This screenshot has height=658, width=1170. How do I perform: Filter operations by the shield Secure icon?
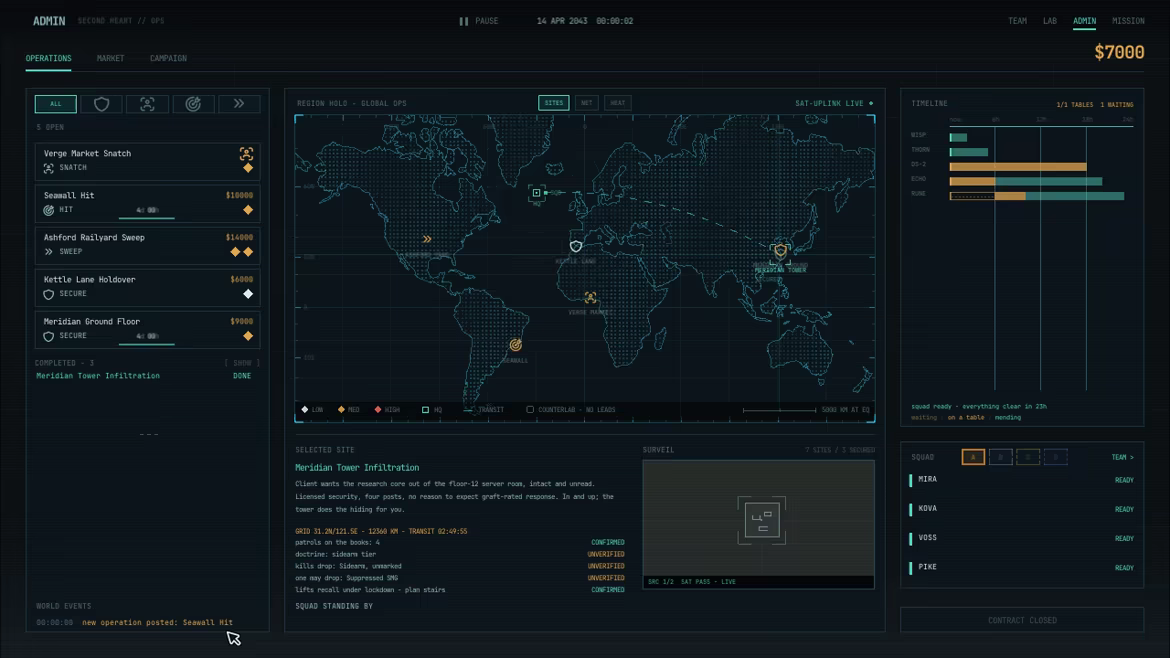click(101, 104)
